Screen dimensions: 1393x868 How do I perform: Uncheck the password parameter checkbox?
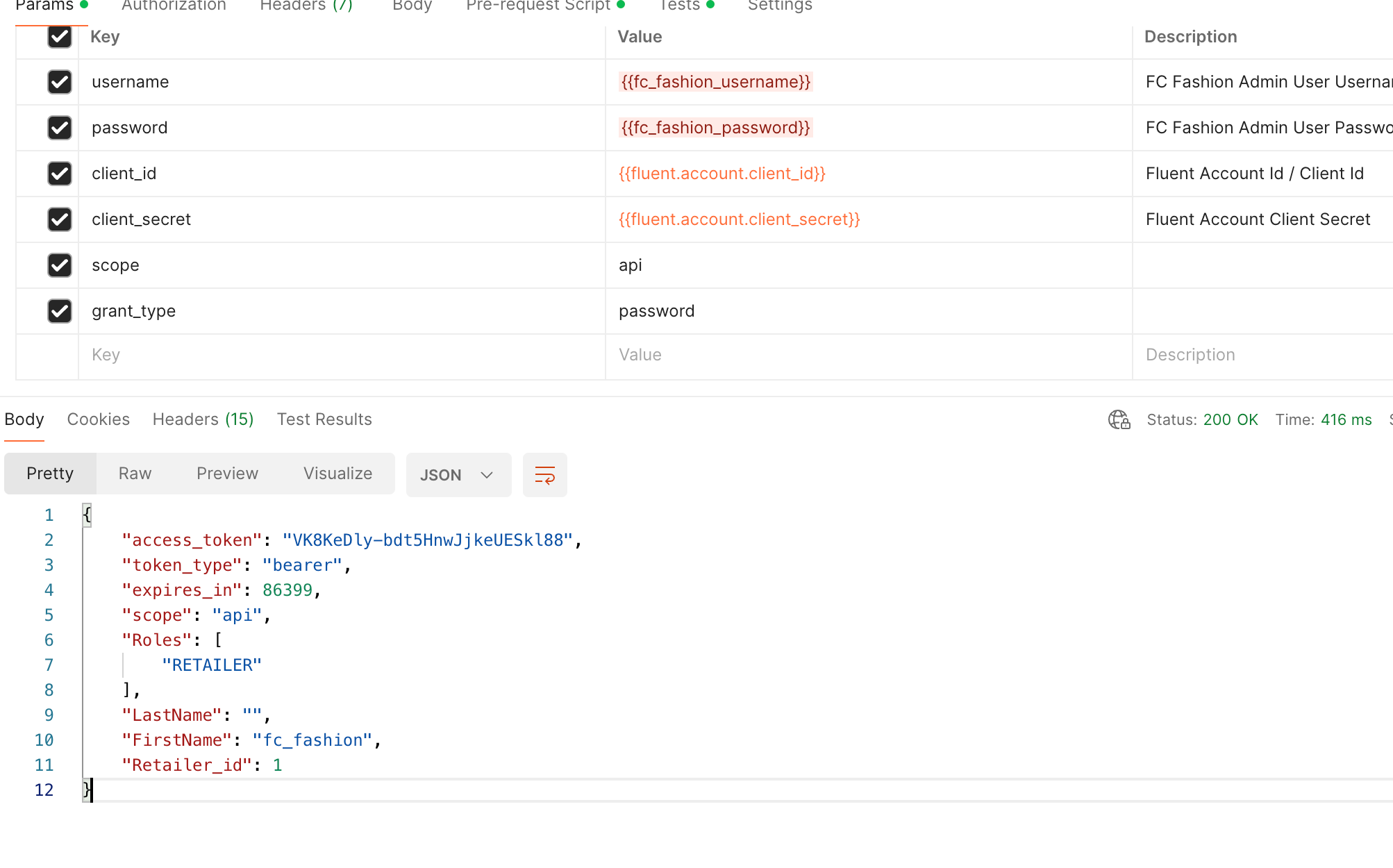(60, 128)
